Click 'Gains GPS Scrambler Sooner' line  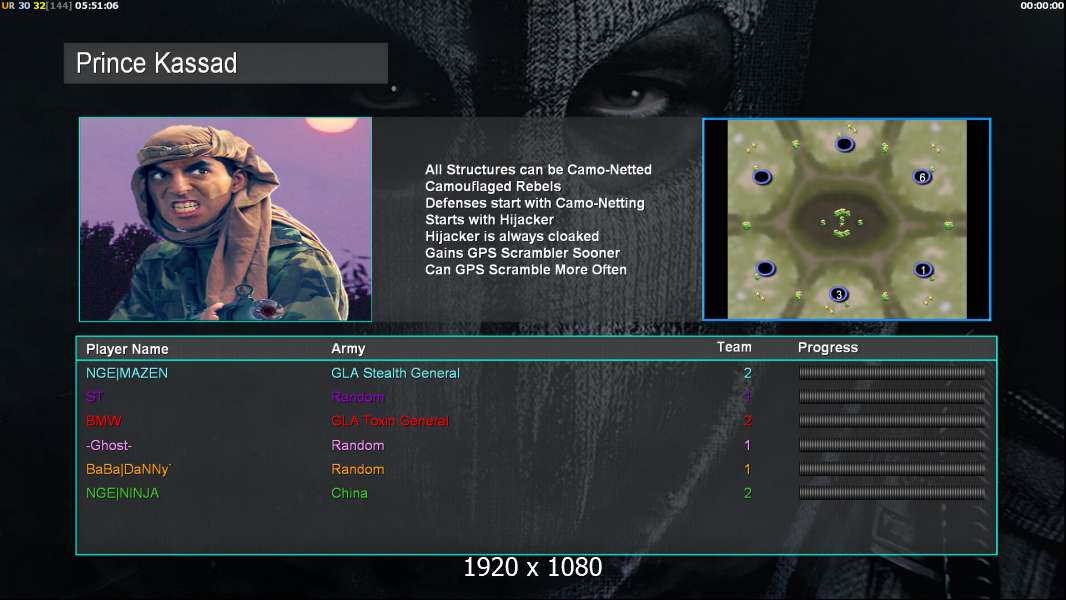coord(522,253)
